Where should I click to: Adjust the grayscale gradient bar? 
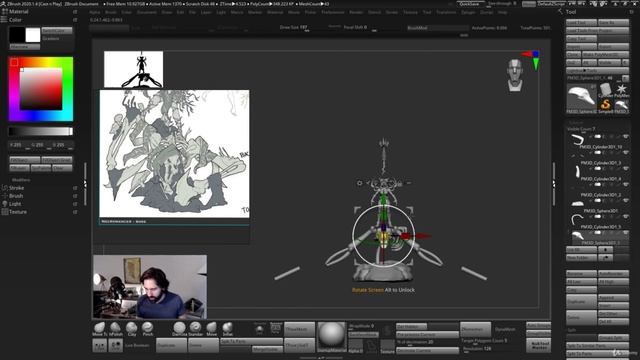41,131
